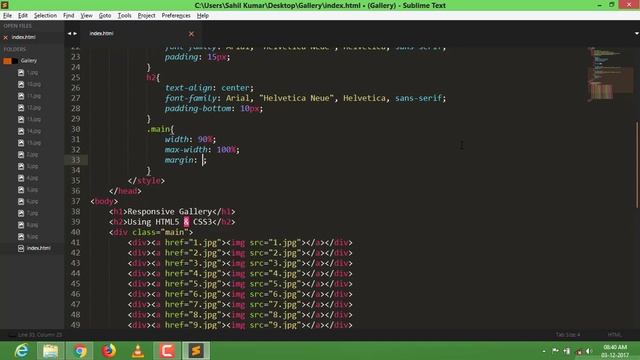Open 9.jpg image file icon in sidebar
This screenshot has width=640, height=360.
pos(21,237)
